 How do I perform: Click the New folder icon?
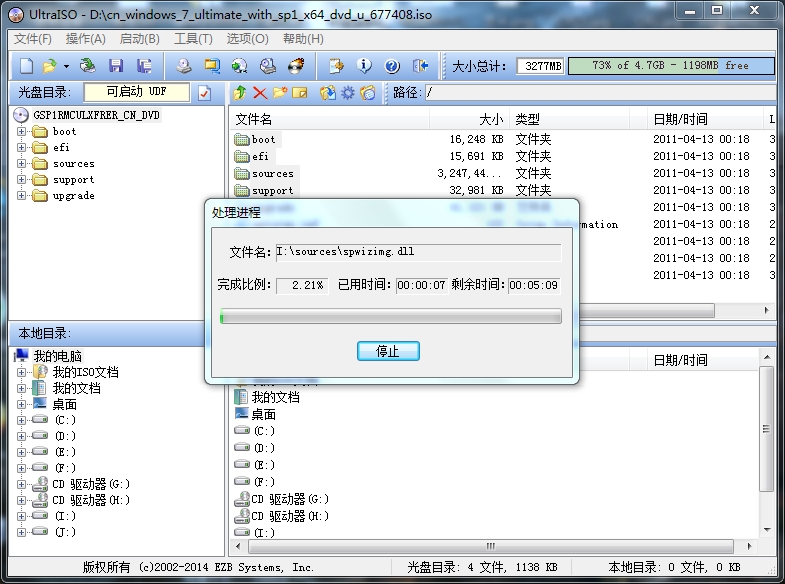(x=280, y=93)
